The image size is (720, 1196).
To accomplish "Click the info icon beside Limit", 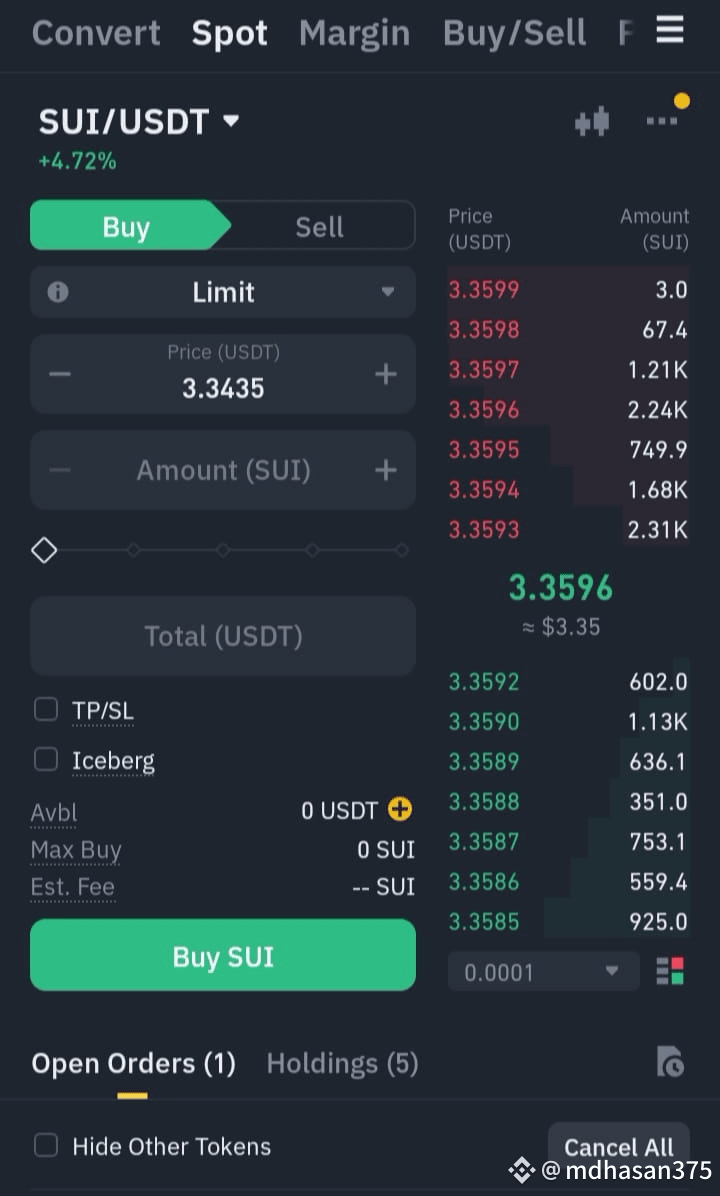I will click(x=58, y=292).
